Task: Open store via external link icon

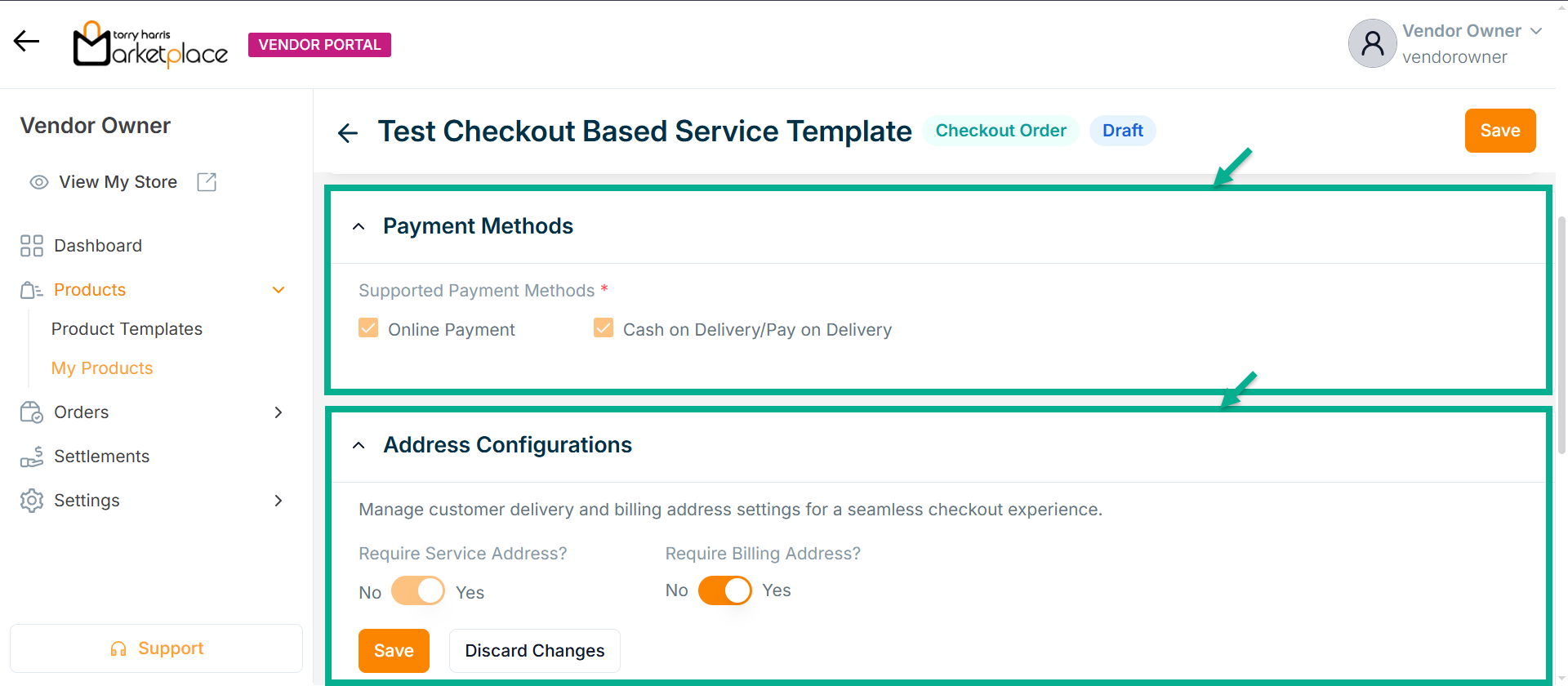Action: tap(207, 182)
